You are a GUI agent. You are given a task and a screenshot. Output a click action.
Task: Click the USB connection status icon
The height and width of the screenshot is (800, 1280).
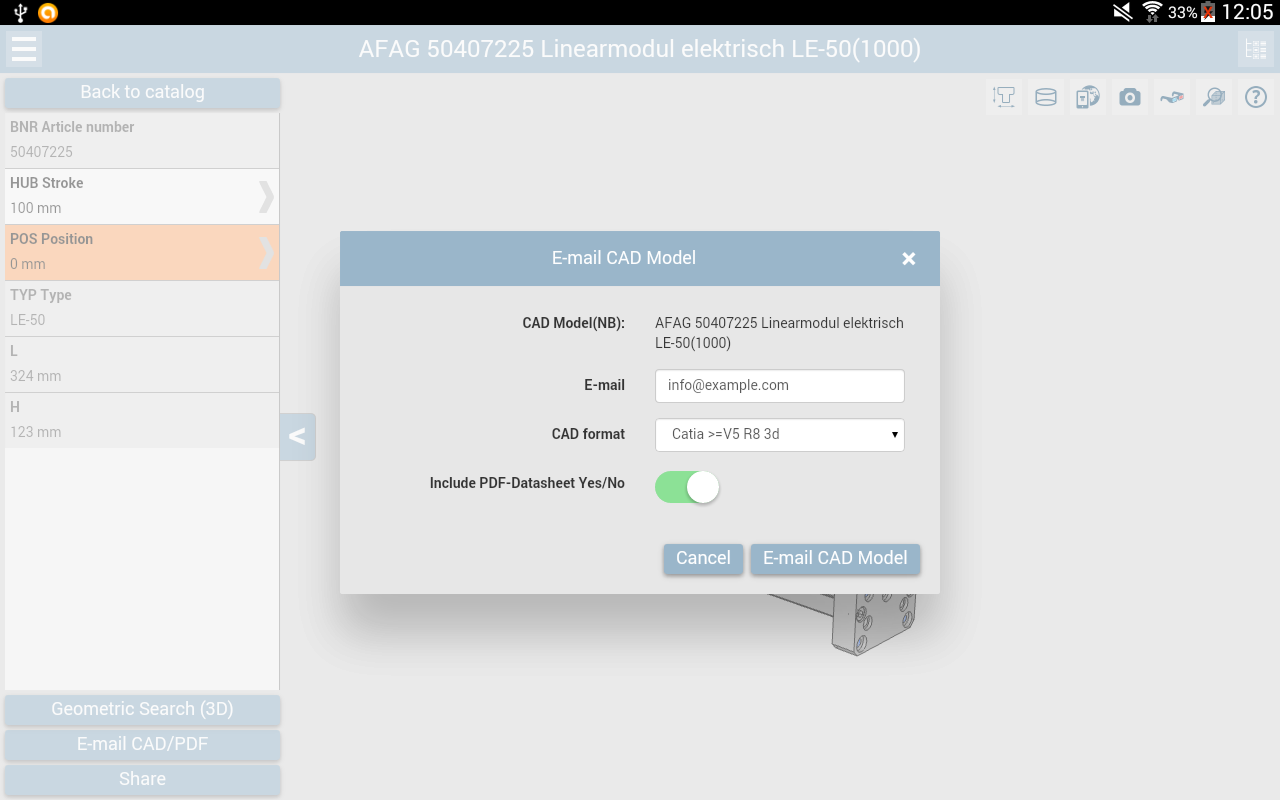(x=20, y=13)
